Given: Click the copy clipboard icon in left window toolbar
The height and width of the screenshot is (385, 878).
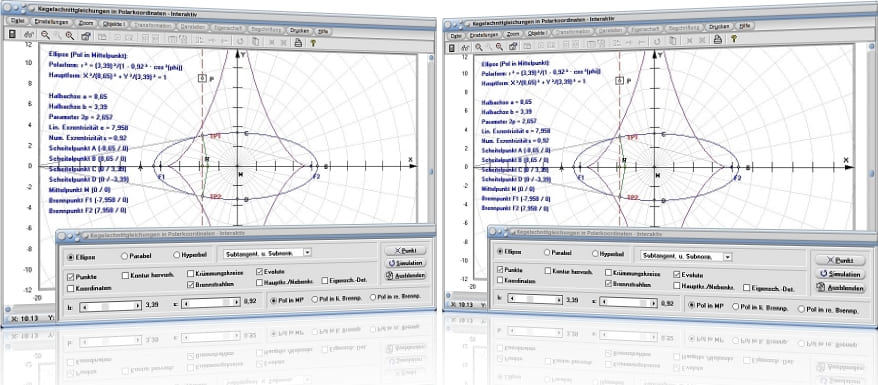Looking at the screenshot, I should coord(255,41).
